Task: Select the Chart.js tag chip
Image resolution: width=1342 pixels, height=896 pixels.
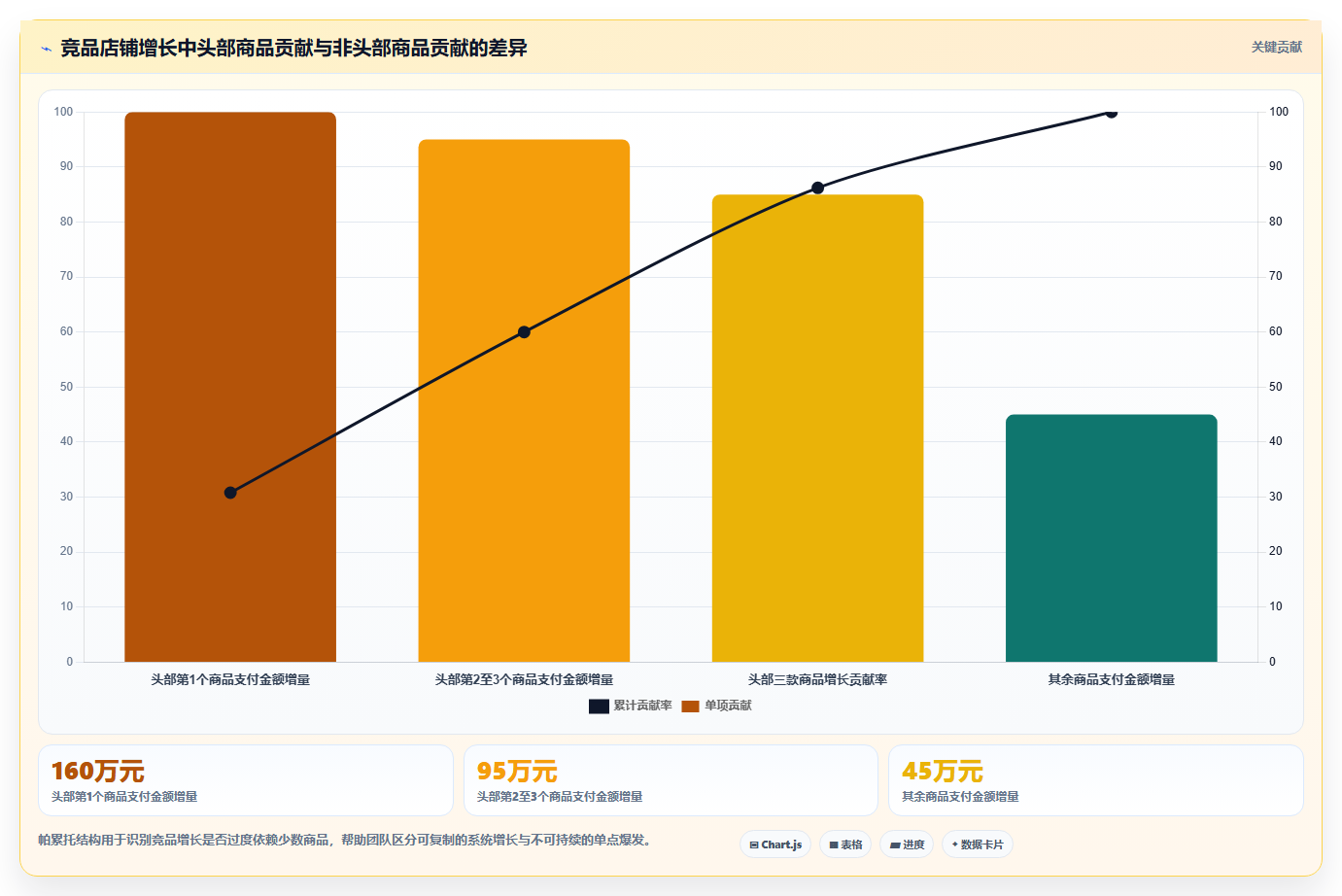Action: (775, 844)
